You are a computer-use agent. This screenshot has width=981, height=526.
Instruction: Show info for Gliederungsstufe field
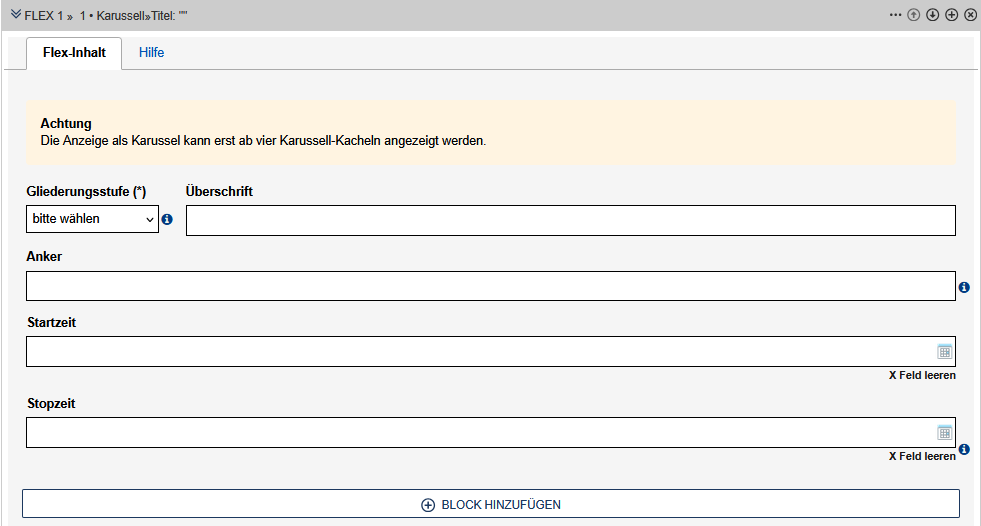coord(167,219)
